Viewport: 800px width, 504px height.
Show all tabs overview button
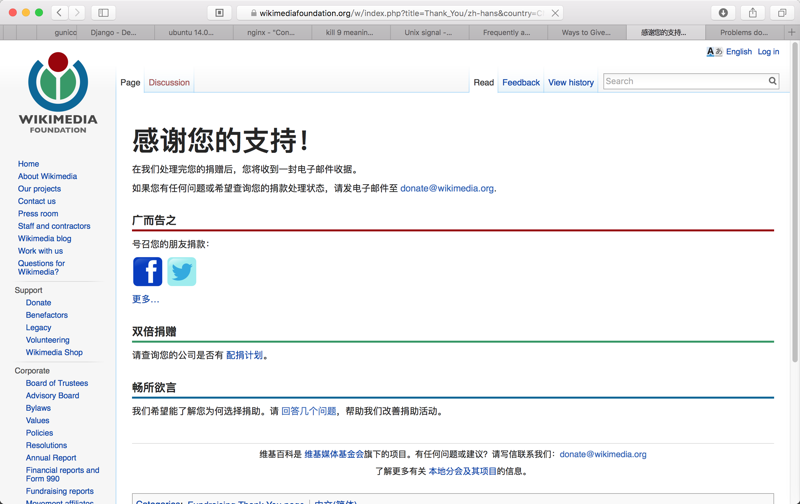[x=782, y=13]
